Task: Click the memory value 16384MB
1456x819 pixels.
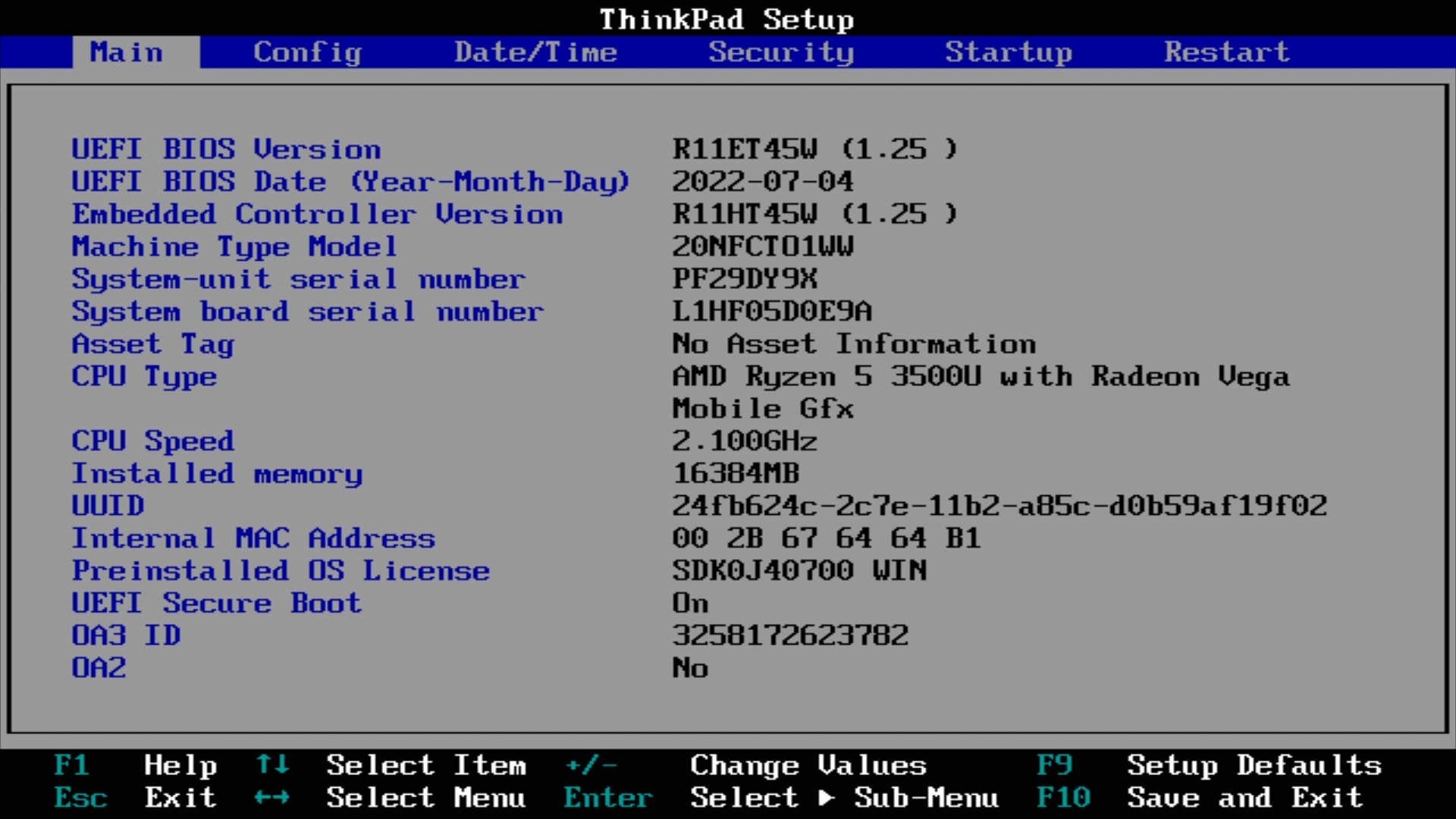Action: [x=736, y=474]
